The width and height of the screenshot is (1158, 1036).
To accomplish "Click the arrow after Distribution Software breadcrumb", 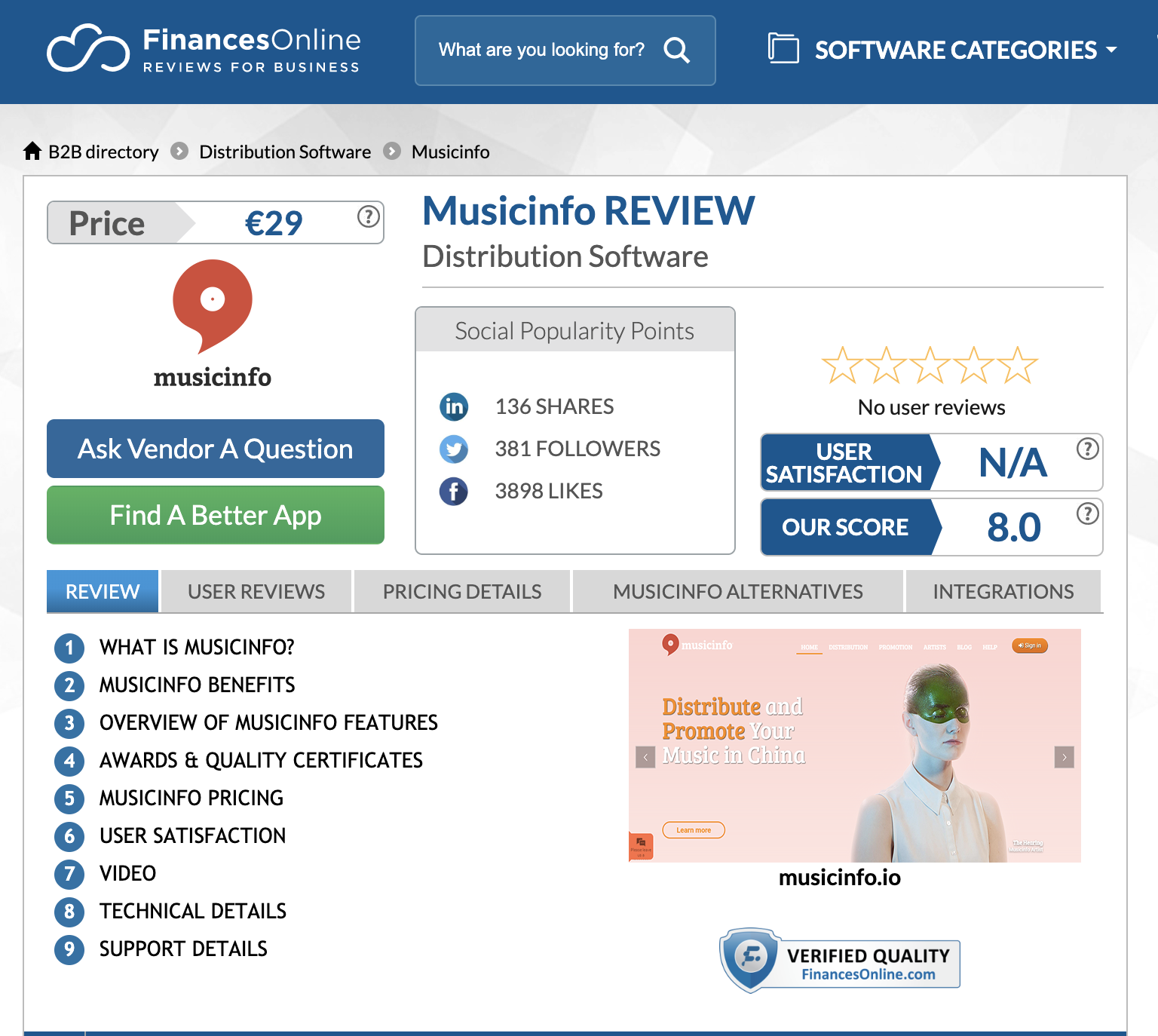I will tap(392, 151).
